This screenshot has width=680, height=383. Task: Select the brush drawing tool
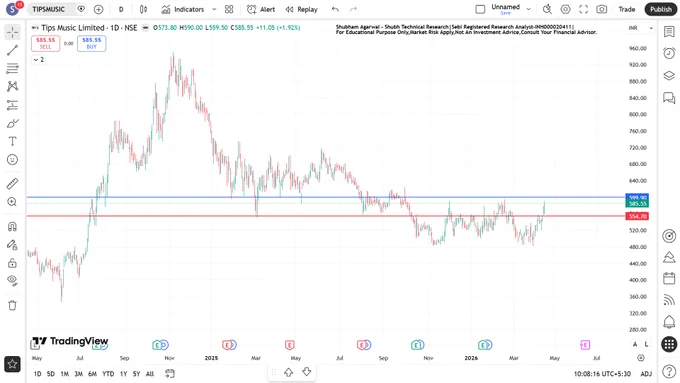[x=13, y=124]
